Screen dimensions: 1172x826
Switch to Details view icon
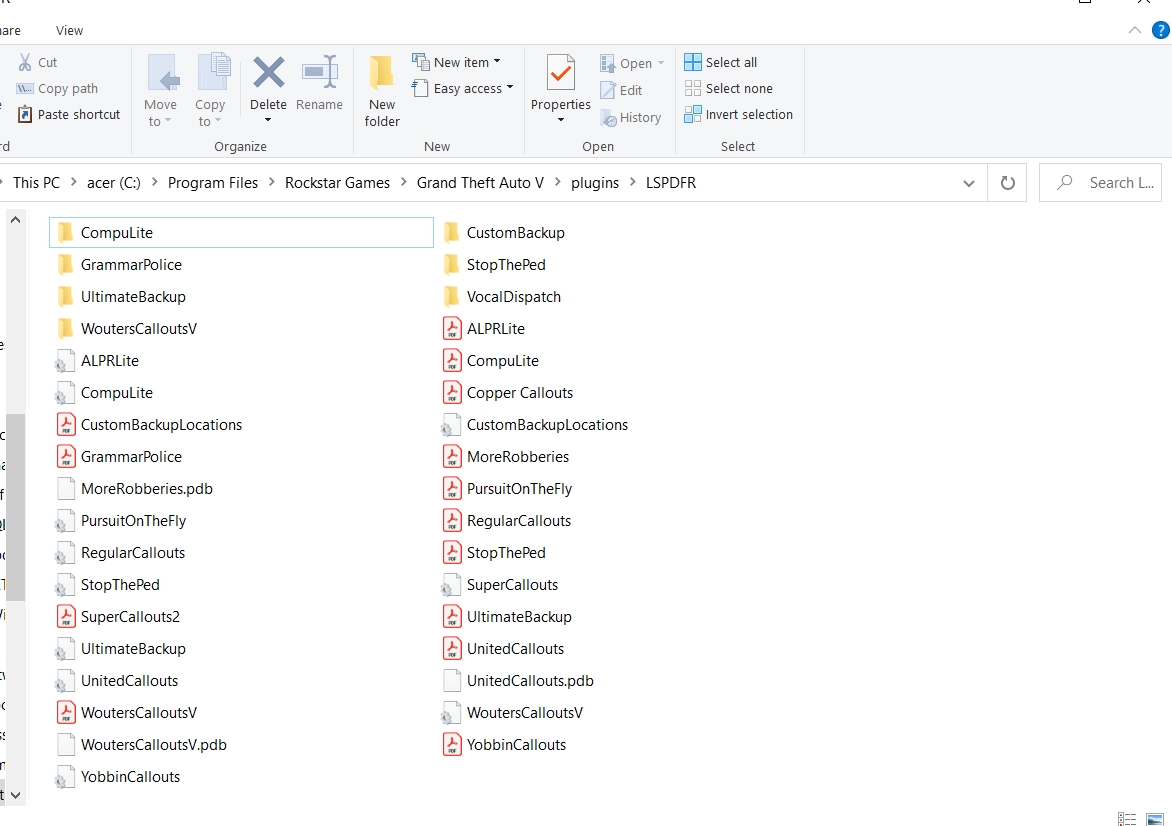1127,819
